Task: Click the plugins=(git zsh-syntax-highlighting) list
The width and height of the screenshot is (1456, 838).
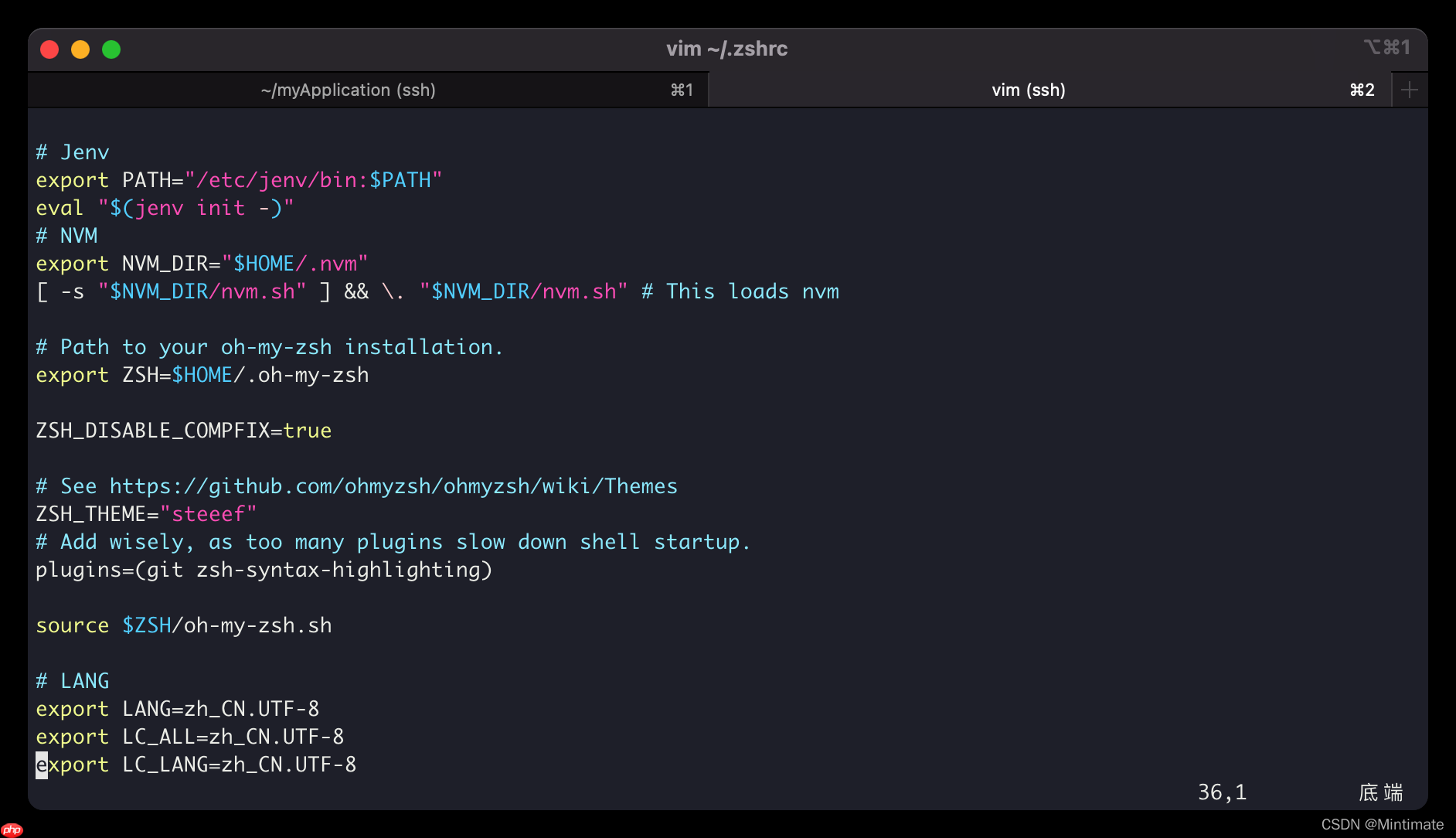Action: pyautogui.click(x=263, y=570)
